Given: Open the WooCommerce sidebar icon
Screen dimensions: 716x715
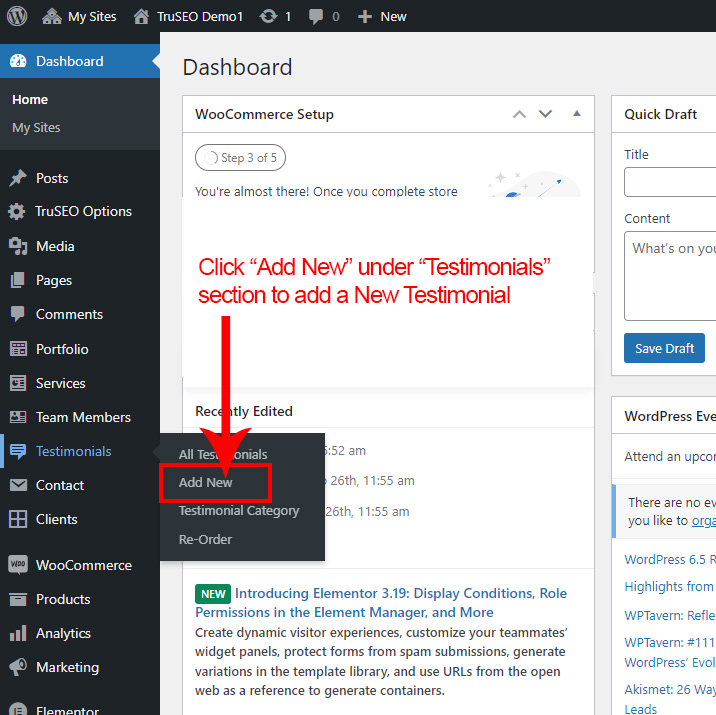Looking at the screenshot, I should point(18,565).
